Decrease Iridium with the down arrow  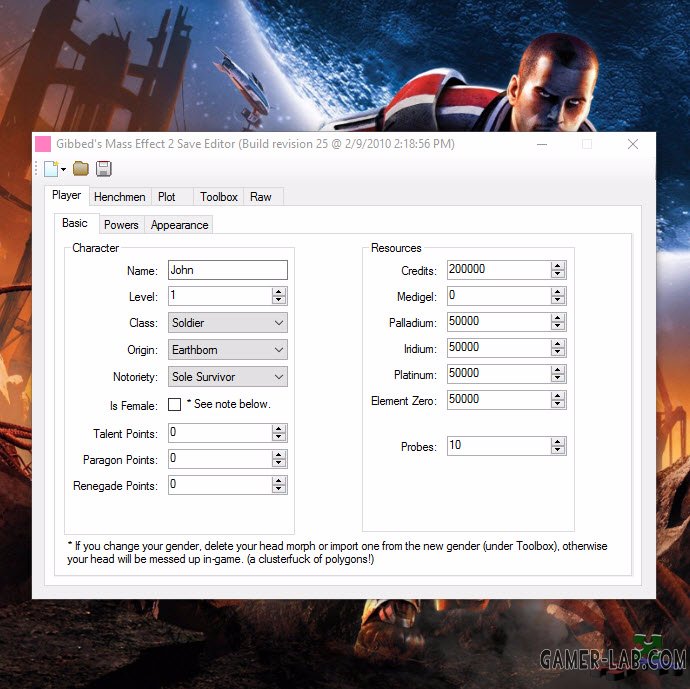(558, 352)
